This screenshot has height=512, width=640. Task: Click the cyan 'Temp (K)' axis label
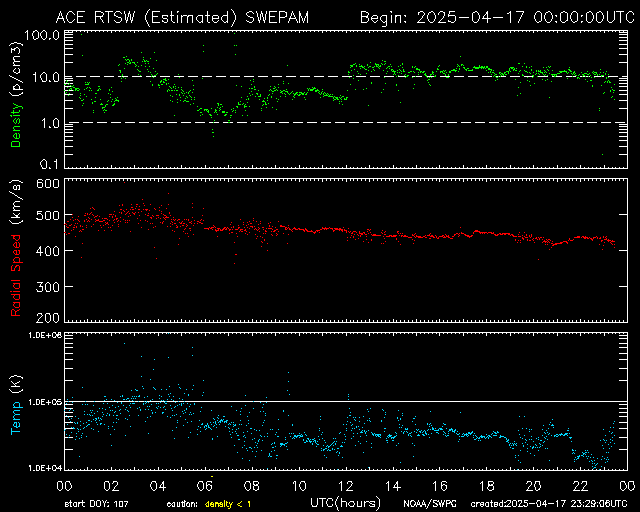[x=16, y=405]
